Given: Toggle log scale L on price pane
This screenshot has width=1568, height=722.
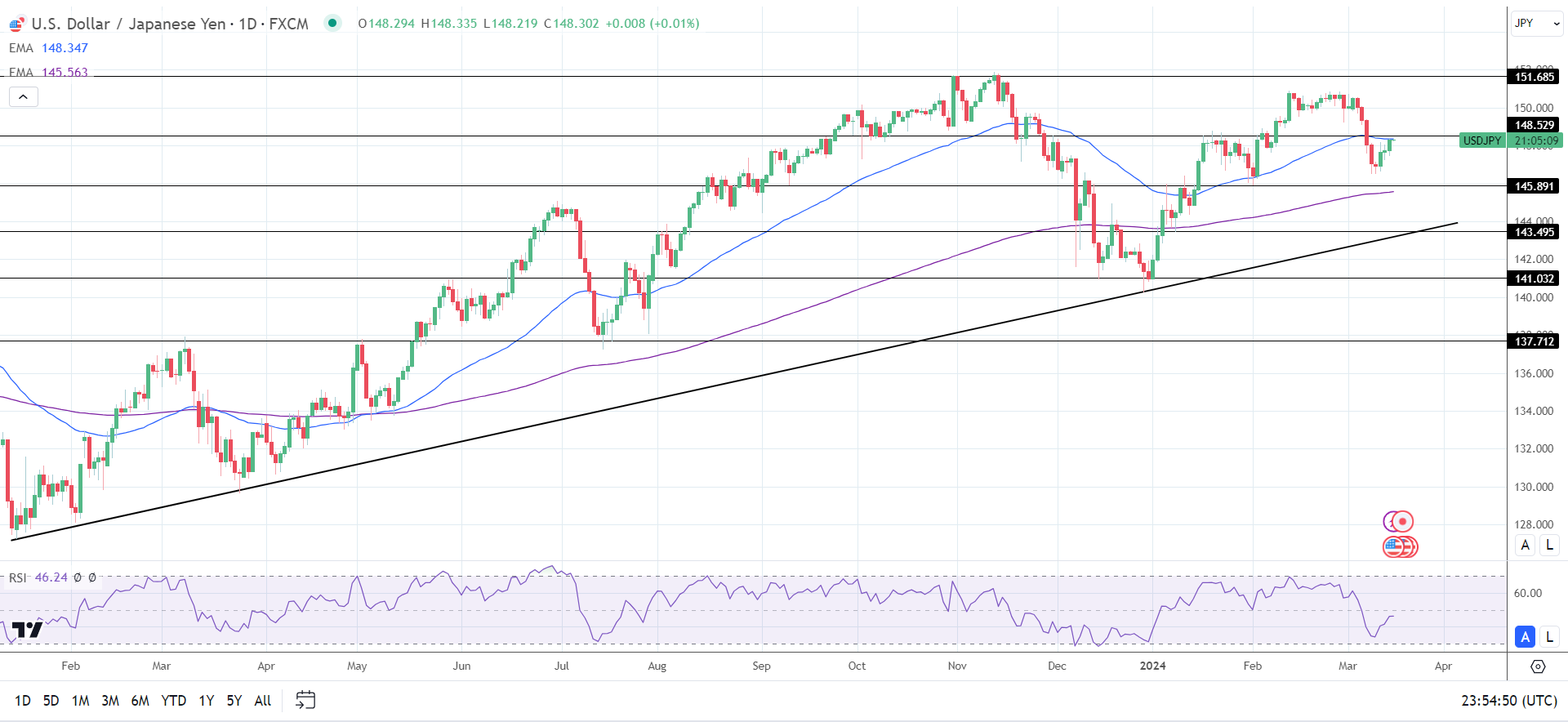Looking at the screenshot, I should [x=1549, y=545].
